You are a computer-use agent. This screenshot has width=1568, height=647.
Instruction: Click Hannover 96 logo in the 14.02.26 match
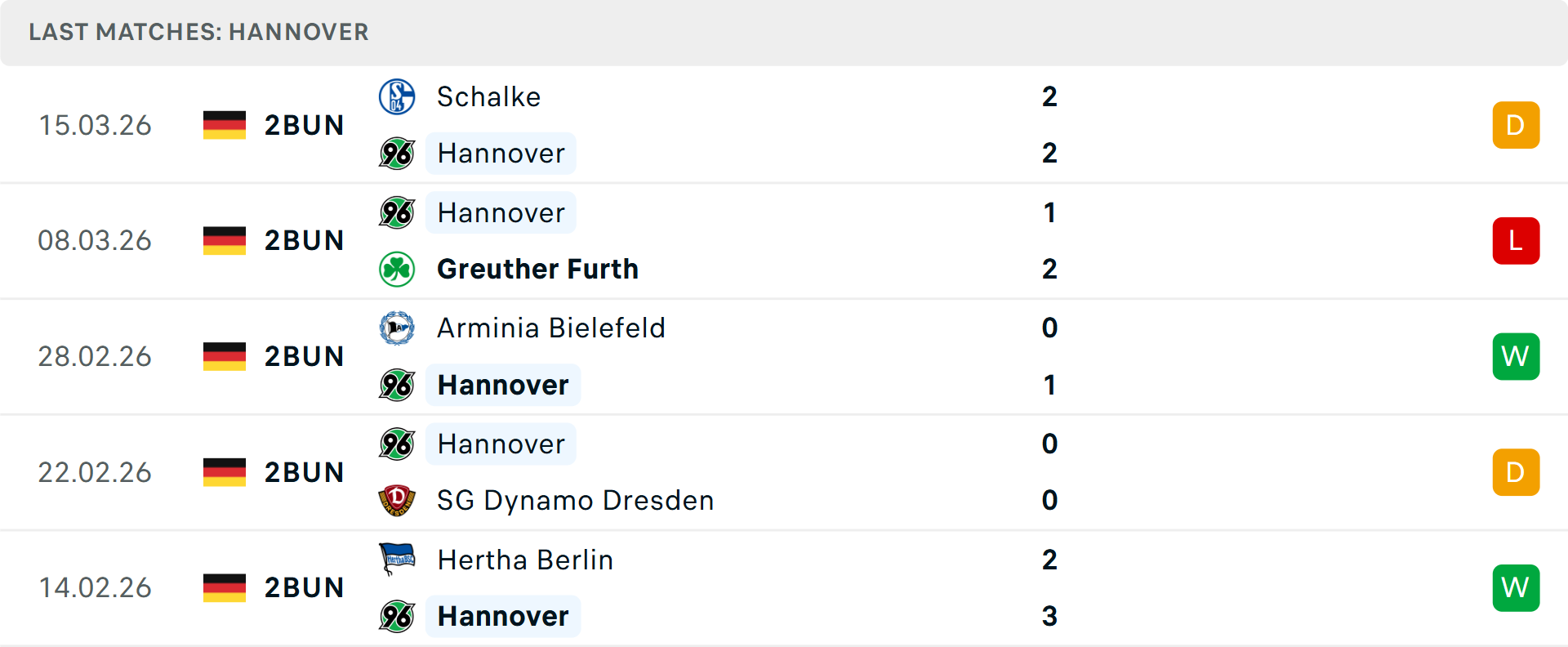tap(397, 616)
